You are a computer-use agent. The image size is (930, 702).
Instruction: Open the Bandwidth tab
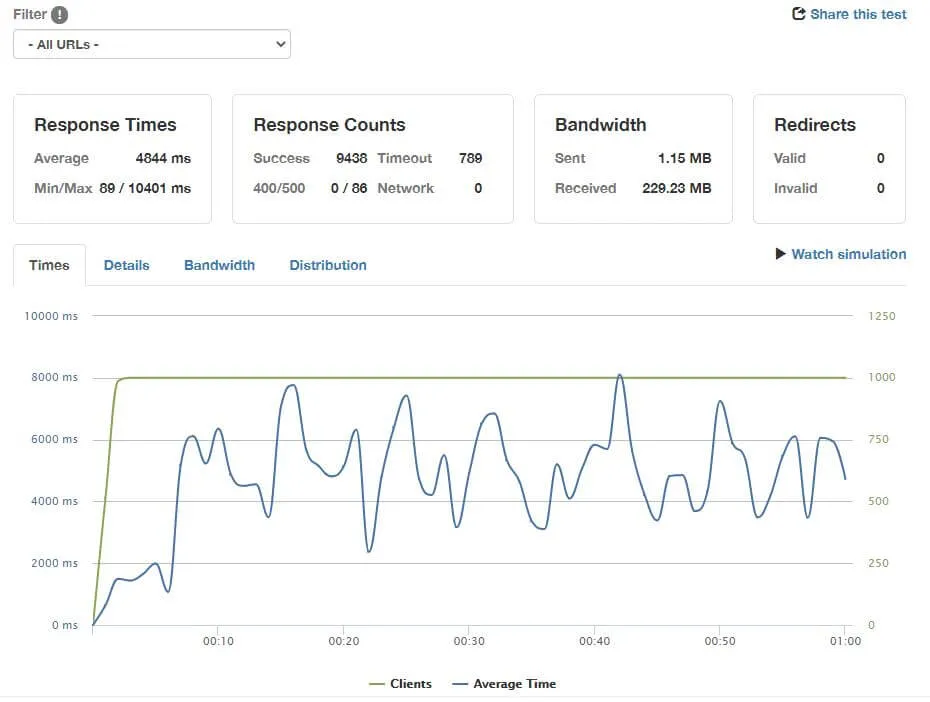pyautogui.click(x=219, y=265)
